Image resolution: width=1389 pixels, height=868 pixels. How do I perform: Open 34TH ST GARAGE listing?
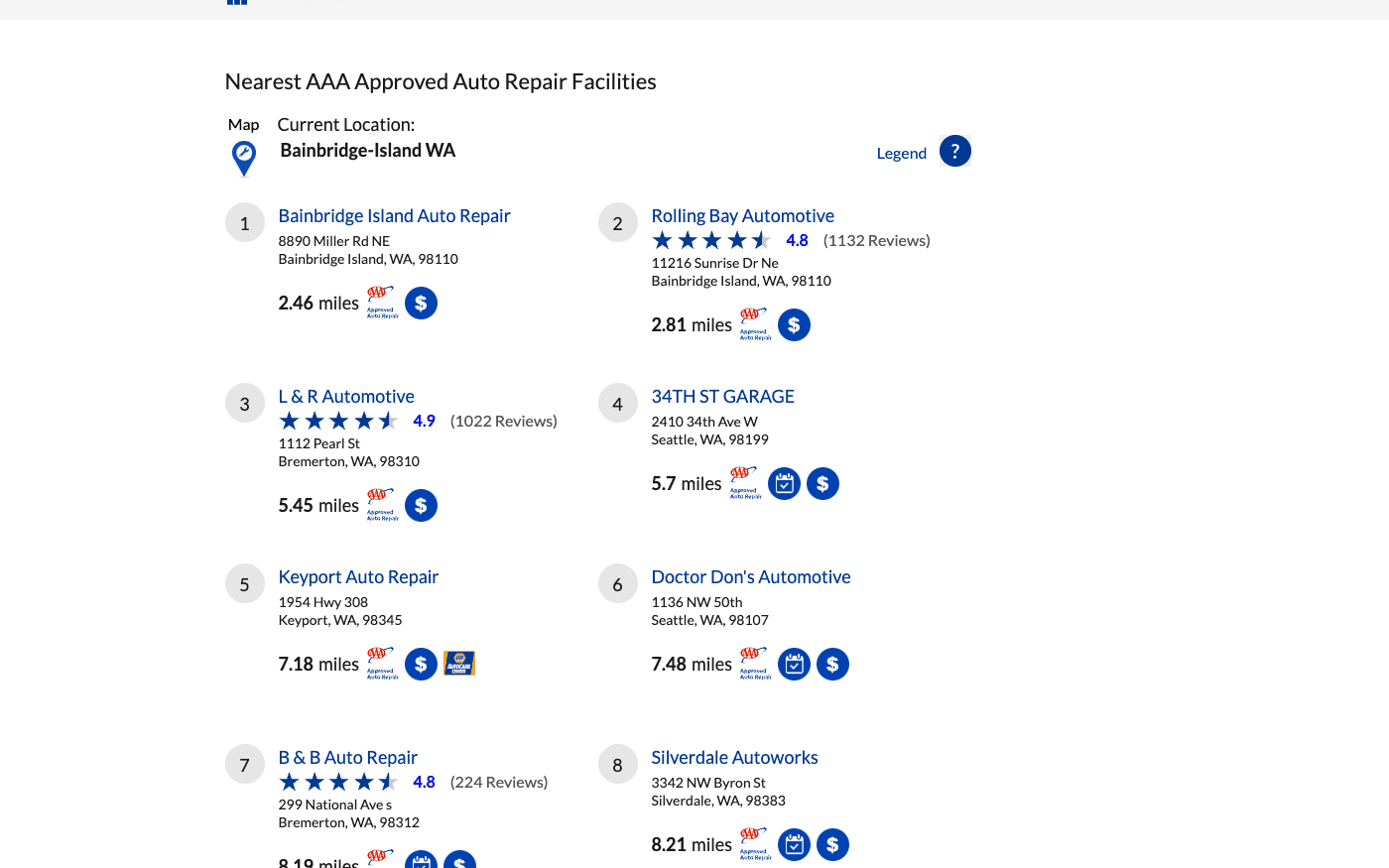click(722, 396)
